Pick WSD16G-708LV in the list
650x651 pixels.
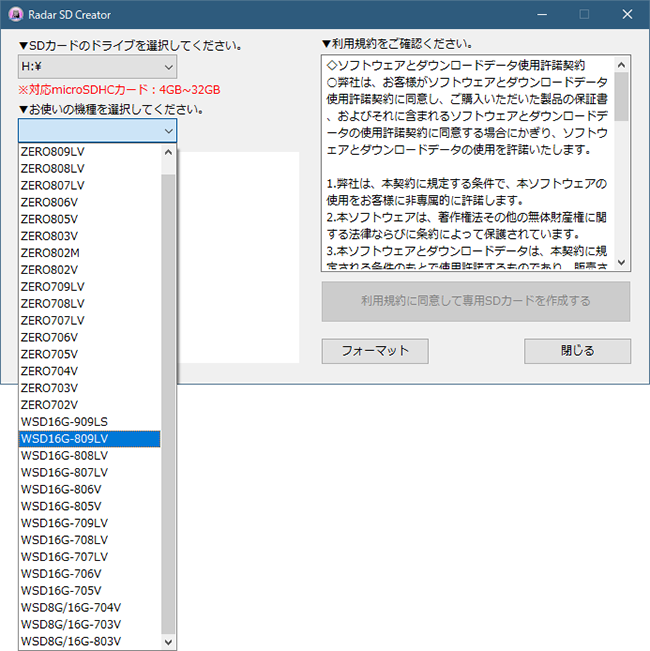pyautogui.click(x=89, y=540)
